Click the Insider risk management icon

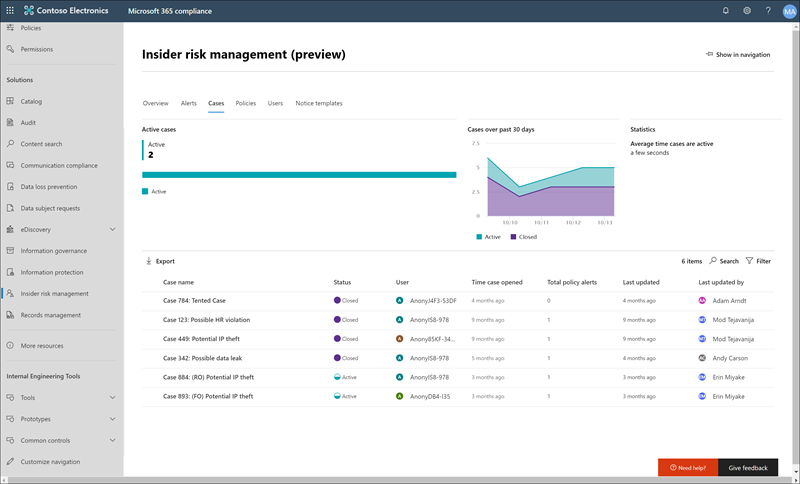[x=10, y=293]
